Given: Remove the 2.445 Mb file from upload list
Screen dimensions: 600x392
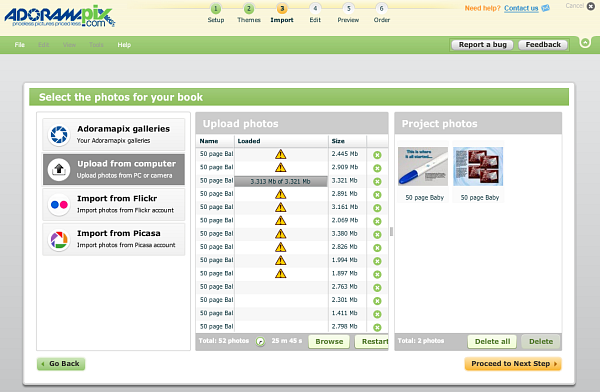Looking at the screenshot, I should pos(377,155).
